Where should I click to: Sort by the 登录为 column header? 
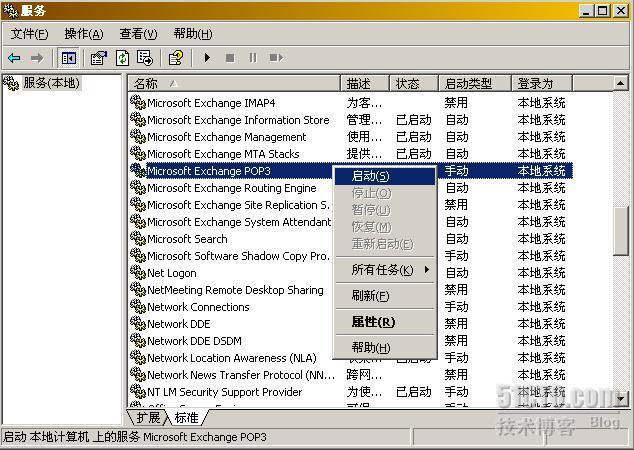(542, 84)
